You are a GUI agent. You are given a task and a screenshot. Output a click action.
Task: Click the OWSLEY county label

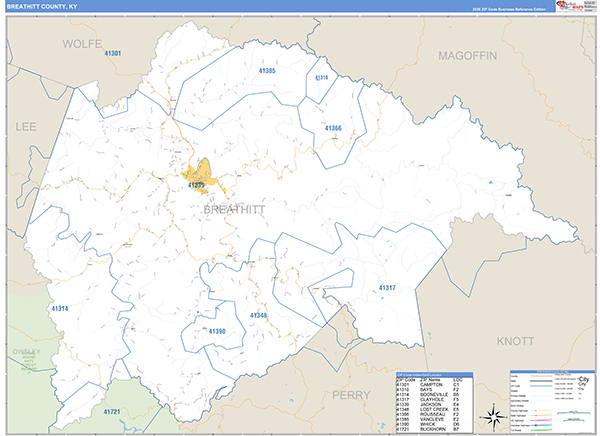coord(26,351)
